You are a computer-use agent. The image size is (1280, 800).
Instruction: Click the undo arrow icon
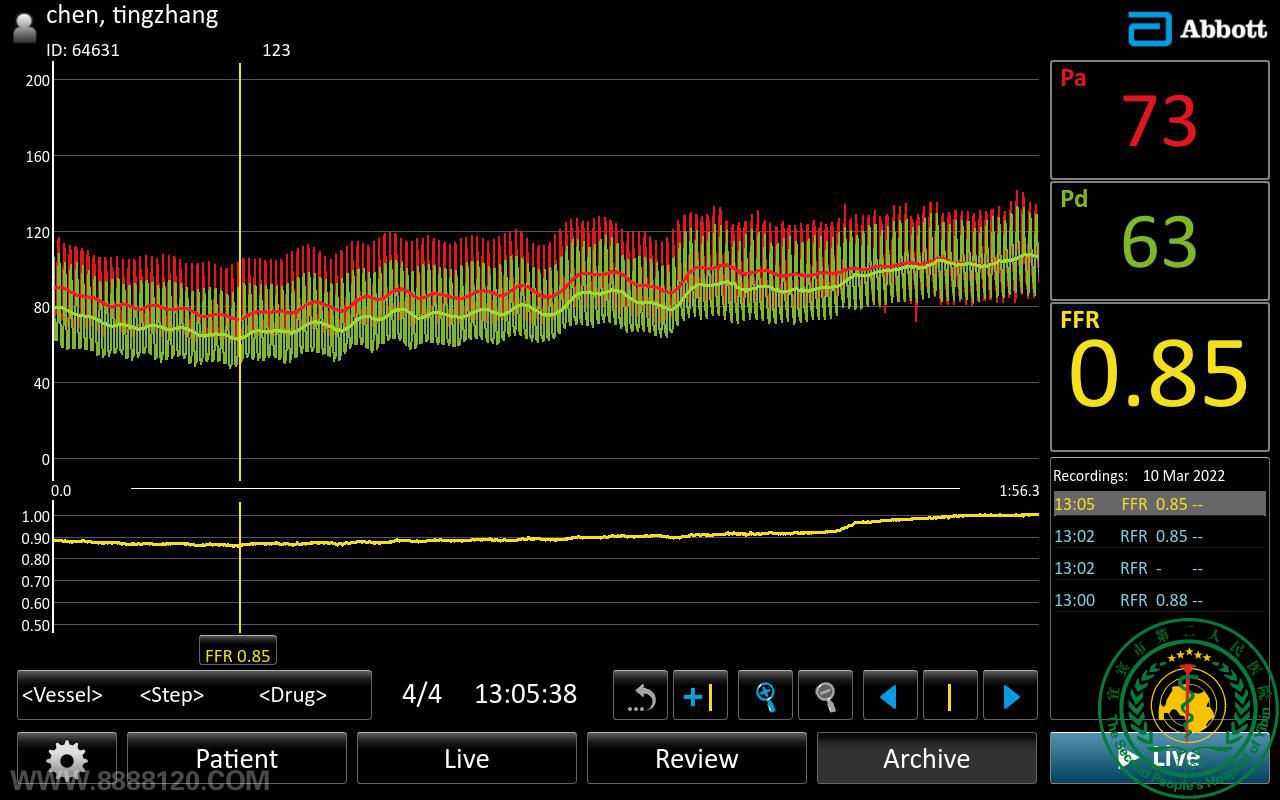(x=640, y=695)
